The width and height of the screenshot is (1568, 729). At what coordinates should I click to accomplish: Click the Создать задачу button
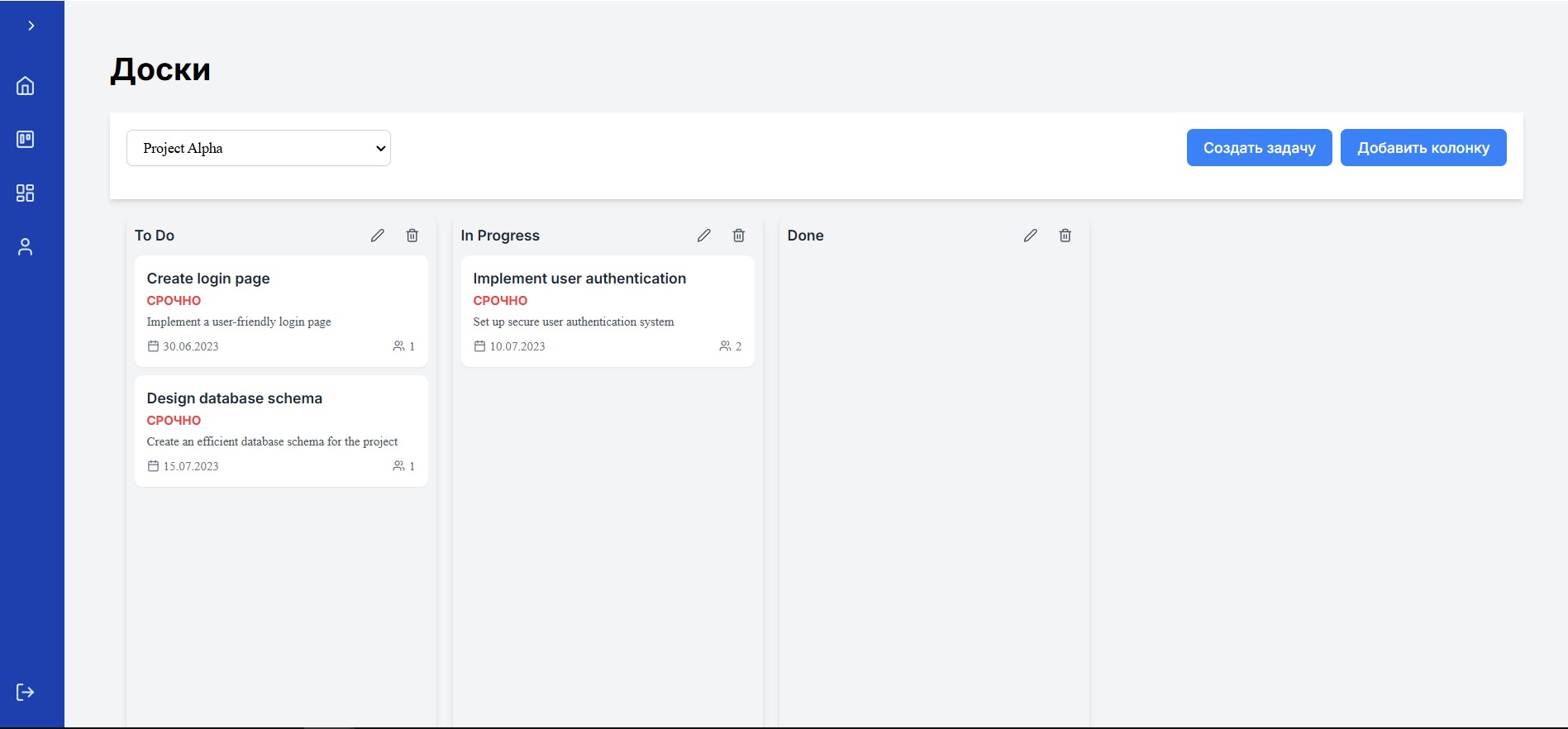point(1259,148)
